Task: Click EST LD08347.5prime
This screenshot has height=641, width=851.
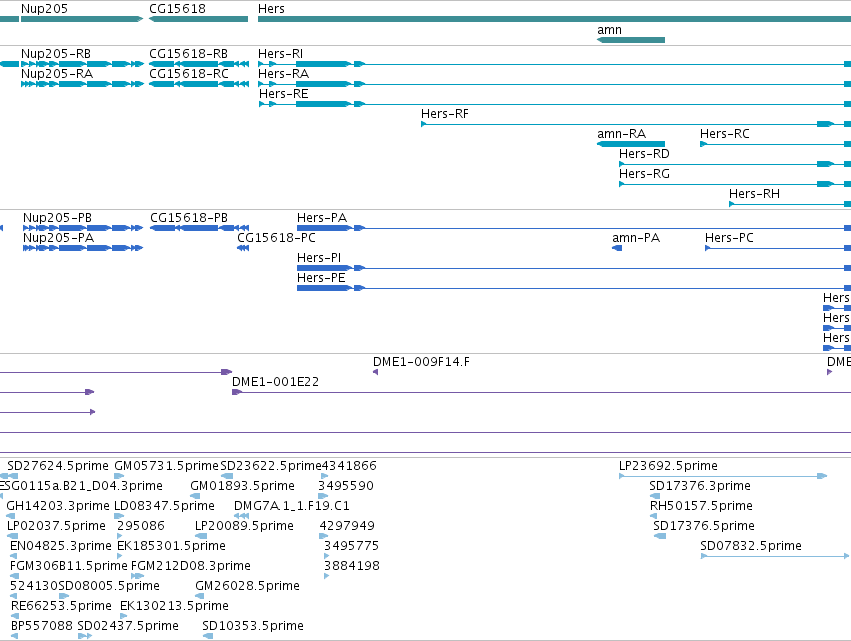Action: [x=164, y=506]
